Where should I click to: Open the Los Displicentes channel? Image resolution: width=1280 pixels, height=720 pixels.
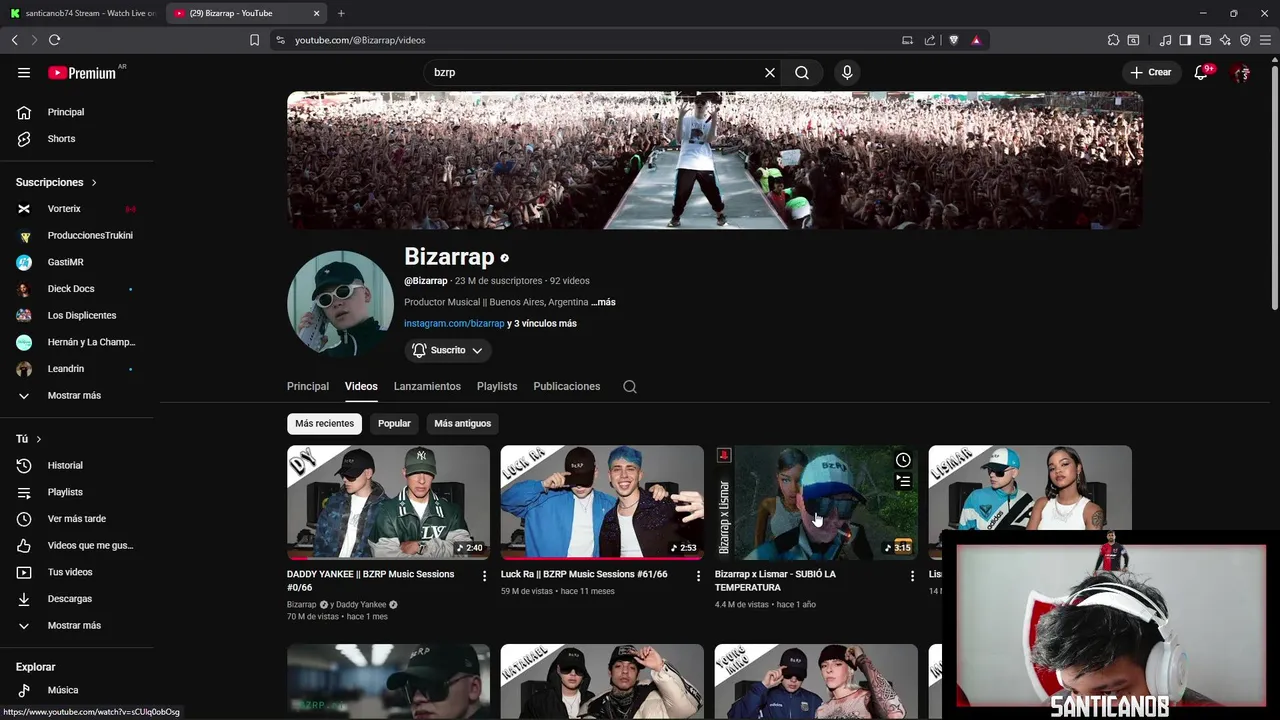coord(78,315)
